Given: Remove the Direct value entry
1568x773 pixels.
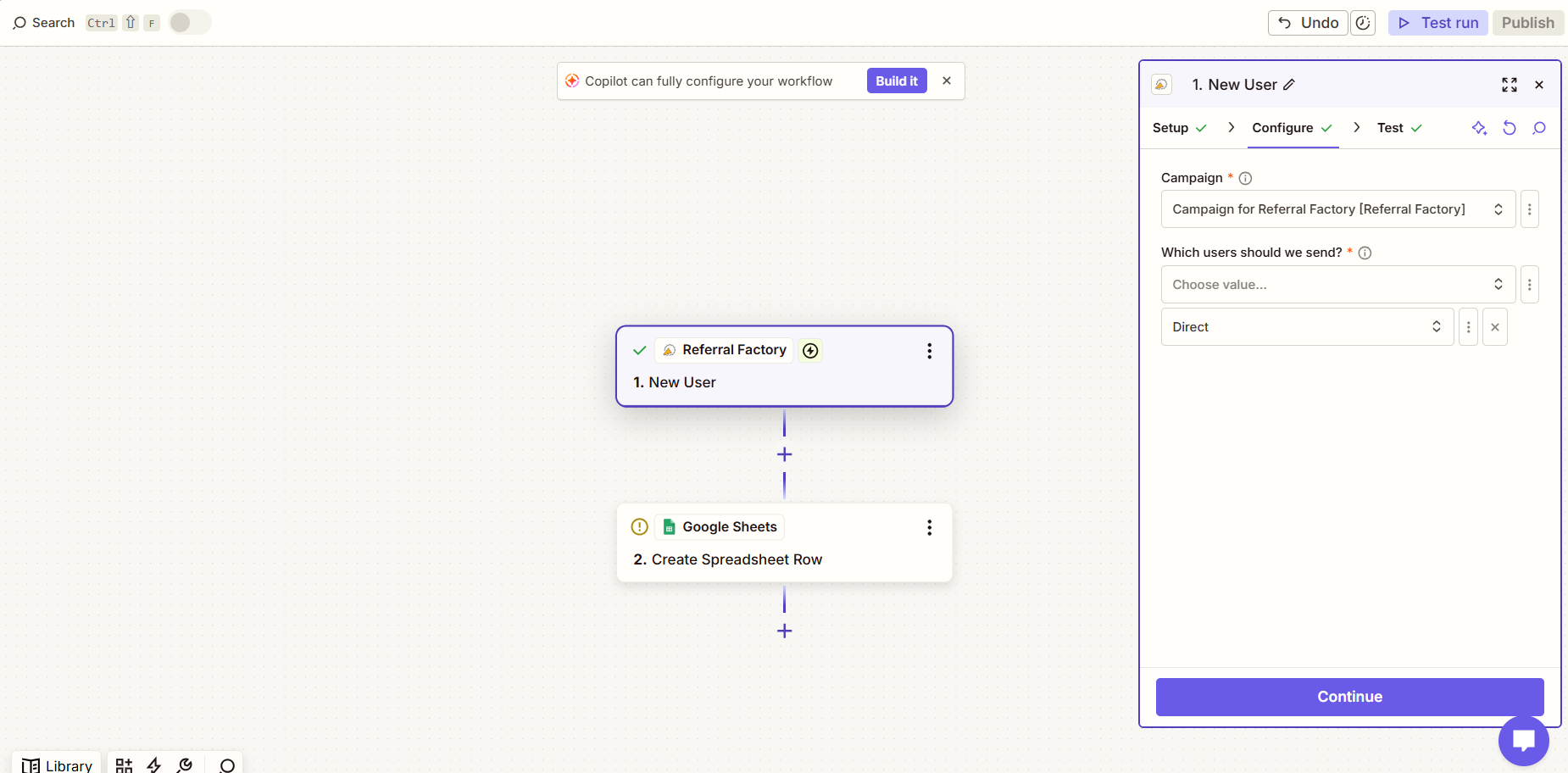Looking at the screenshot, I should coord(1495,327).
